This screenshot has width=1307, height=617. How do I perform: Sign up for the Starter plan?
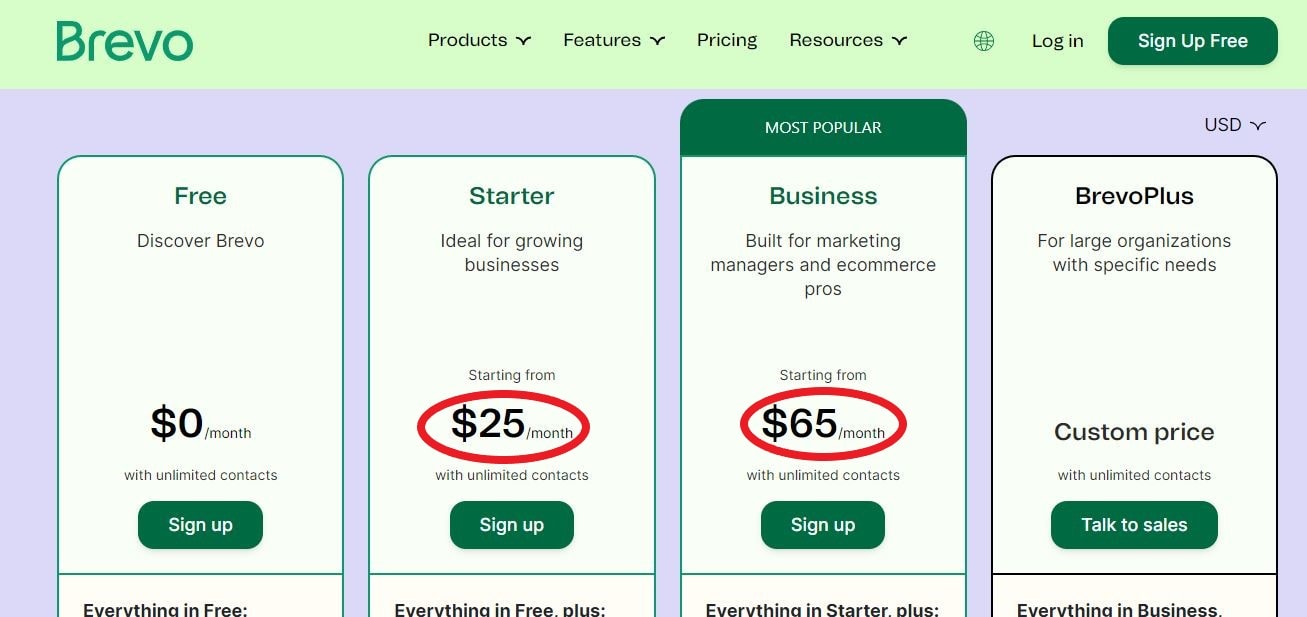click(x=511, y=524)
